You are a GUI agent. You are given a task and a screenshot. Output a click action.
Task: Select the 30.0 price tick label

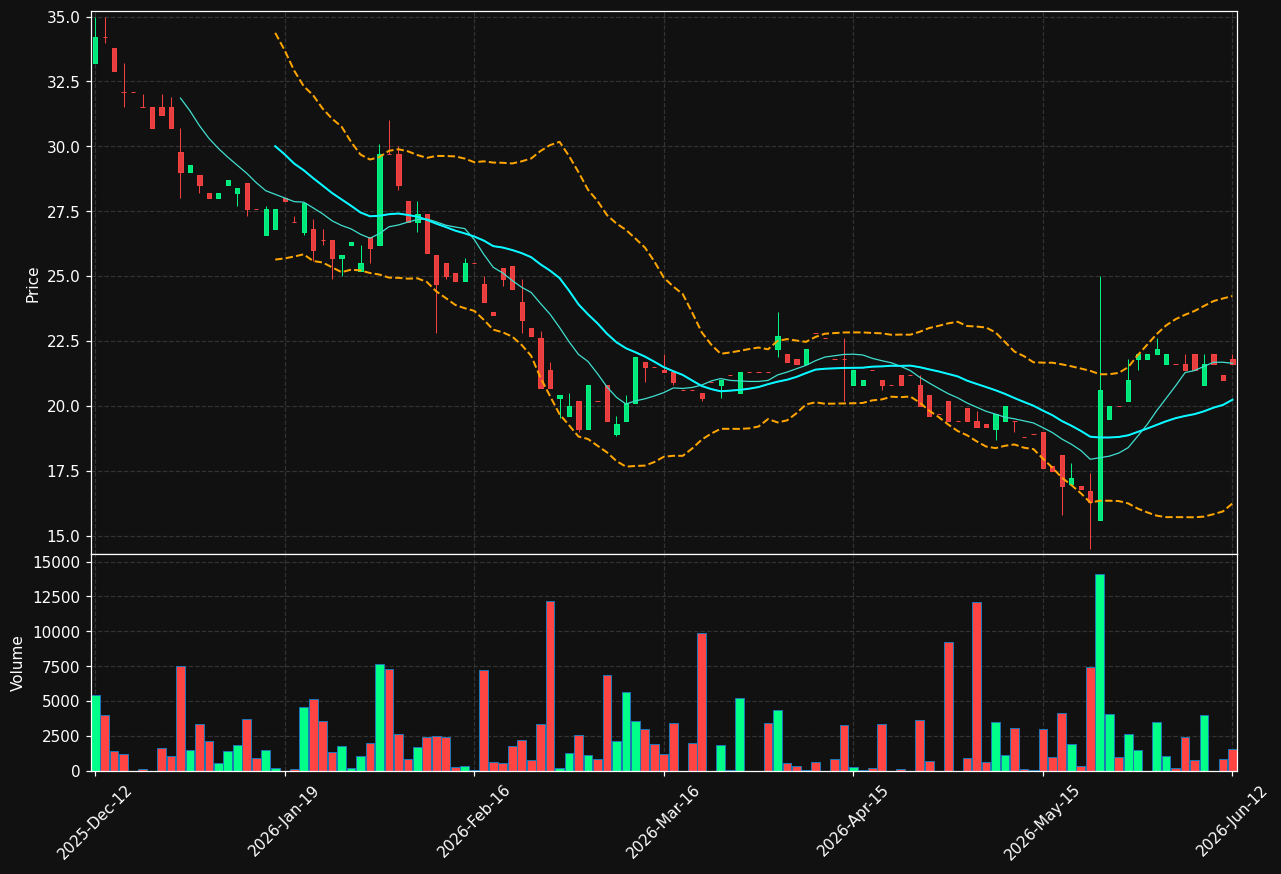click(x=64, y=147)
